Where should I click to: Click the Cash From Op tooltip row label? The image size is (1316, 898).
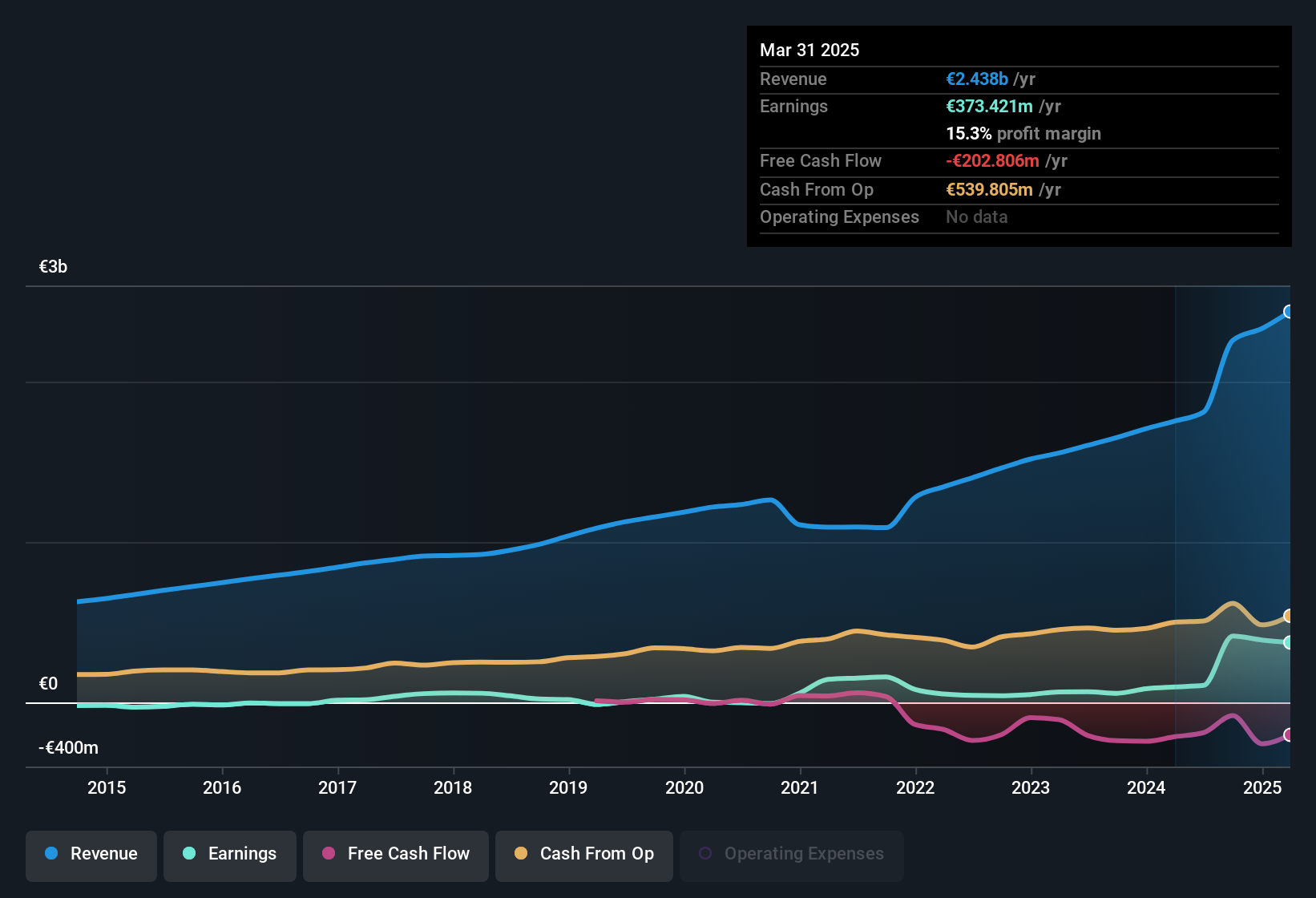point(817,189)
